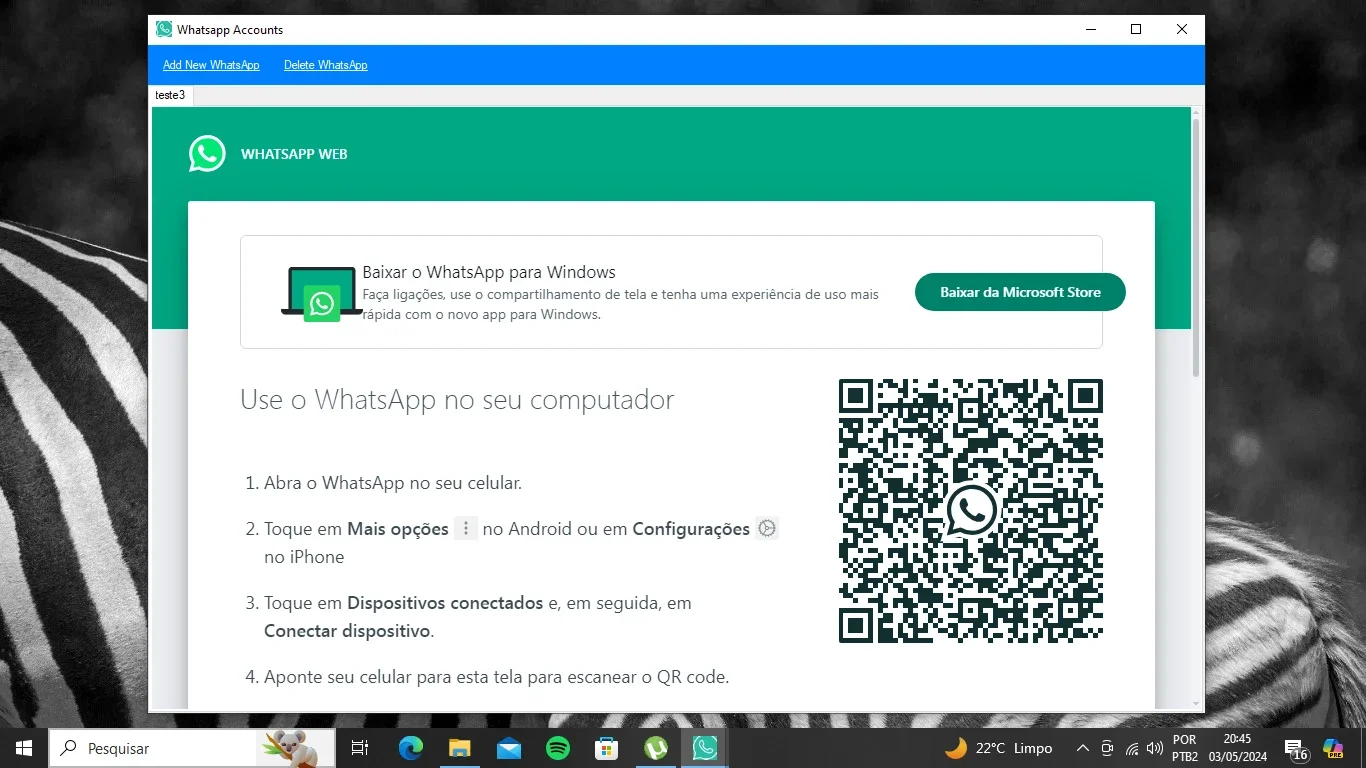Open Microsoft Store from taskbar
The width and height of the screenshot is (1366, 768).
[x=606, y=748]
